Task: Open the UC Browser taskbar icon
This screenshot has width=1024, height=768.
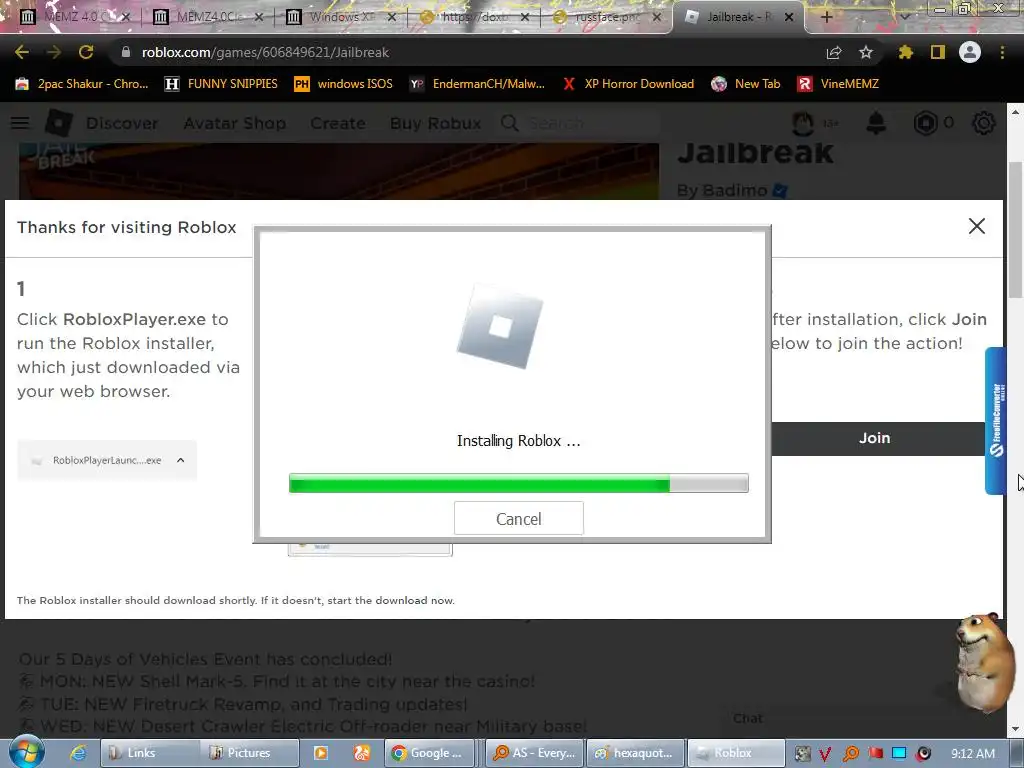Action: pos(361,753)
